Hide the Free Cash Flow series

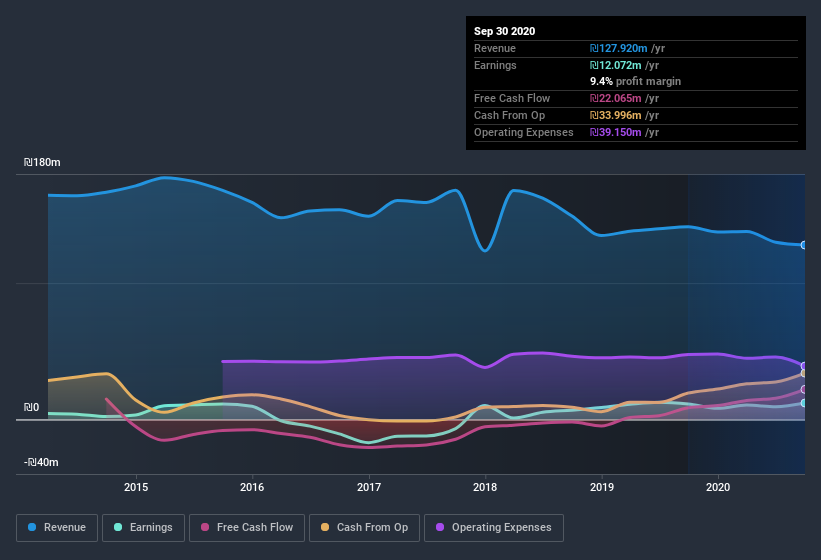tap(247, 527)
